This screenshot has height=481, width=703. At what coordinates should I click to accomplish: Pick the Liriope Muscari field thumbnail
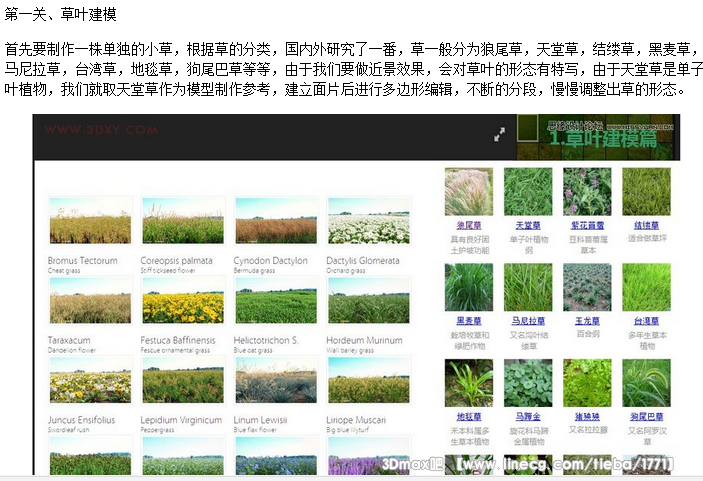[369, 380]
